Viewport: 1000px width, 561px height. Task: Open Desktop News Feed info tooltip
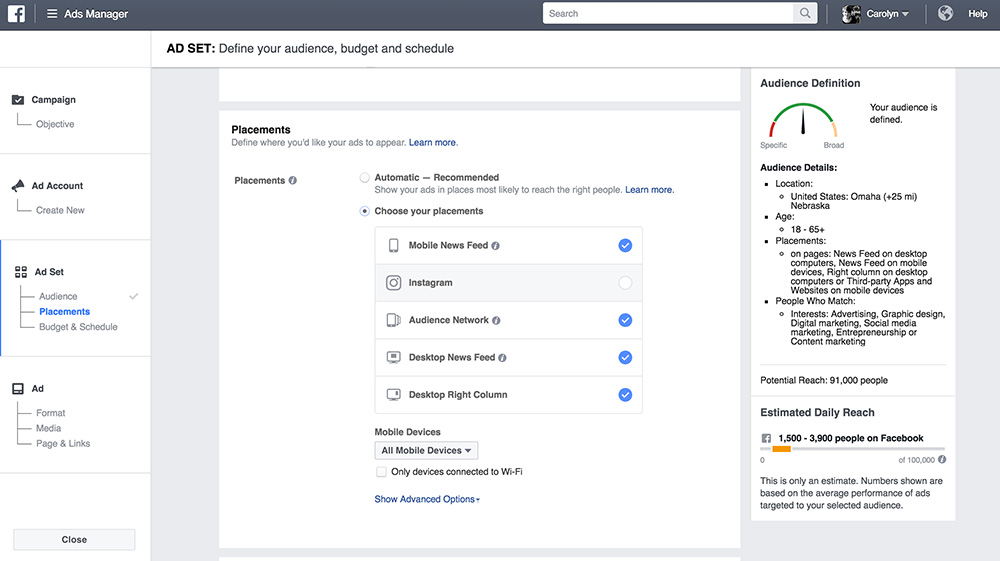(x=503, y=358)
